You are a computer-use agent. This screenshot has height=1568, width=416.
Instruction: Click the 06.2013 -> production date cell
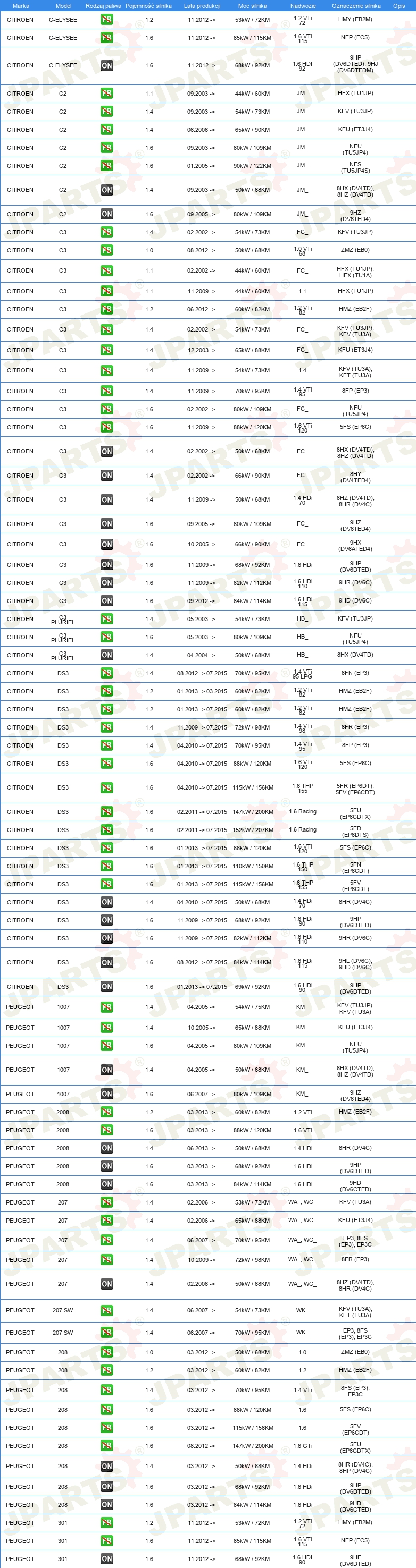click(x=201, y=1149)
